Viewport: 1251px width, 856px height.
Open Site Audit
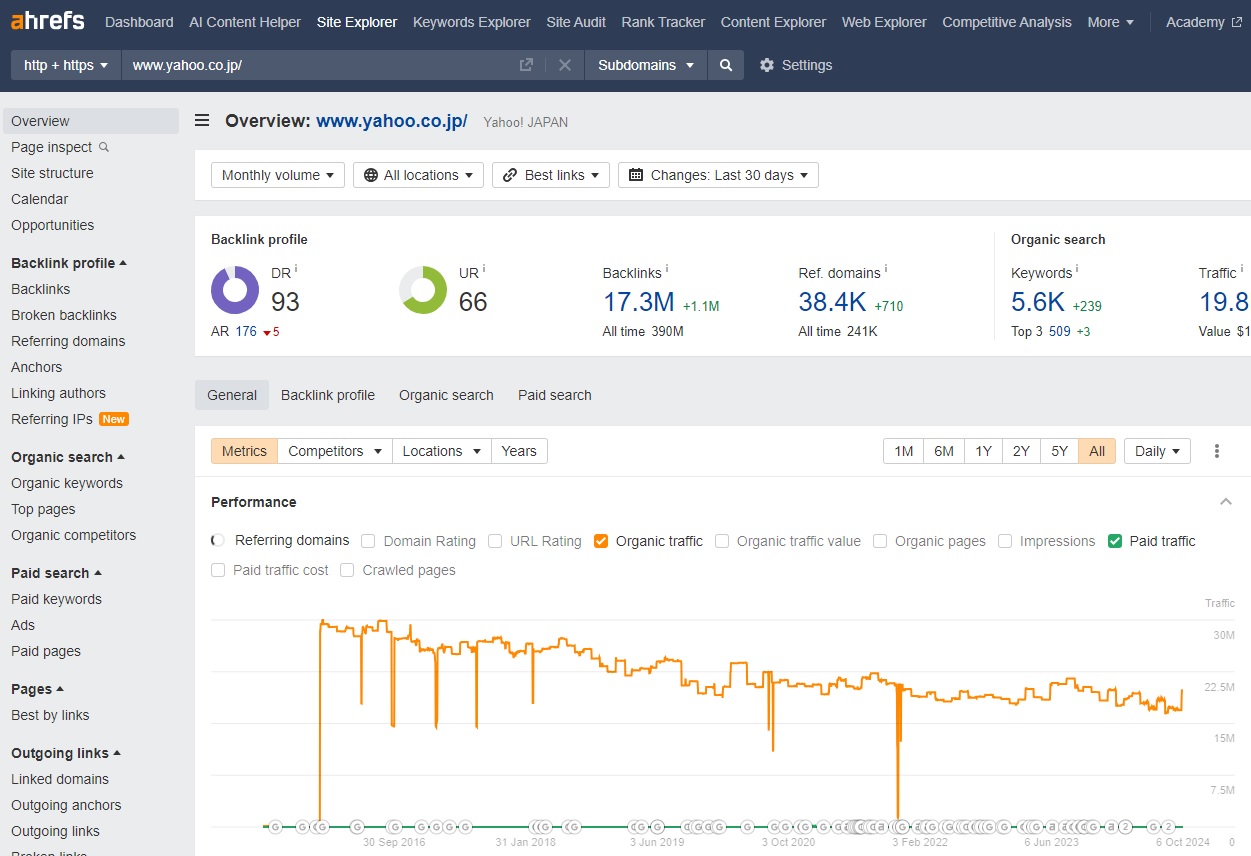click(x=576, y=22)
